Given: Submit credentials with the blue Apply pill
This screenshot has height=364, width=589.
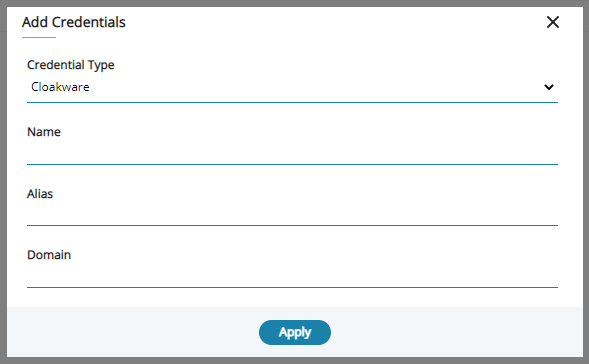Looking at the screenshot, I should pyautogui.click(x=295, y=332).
